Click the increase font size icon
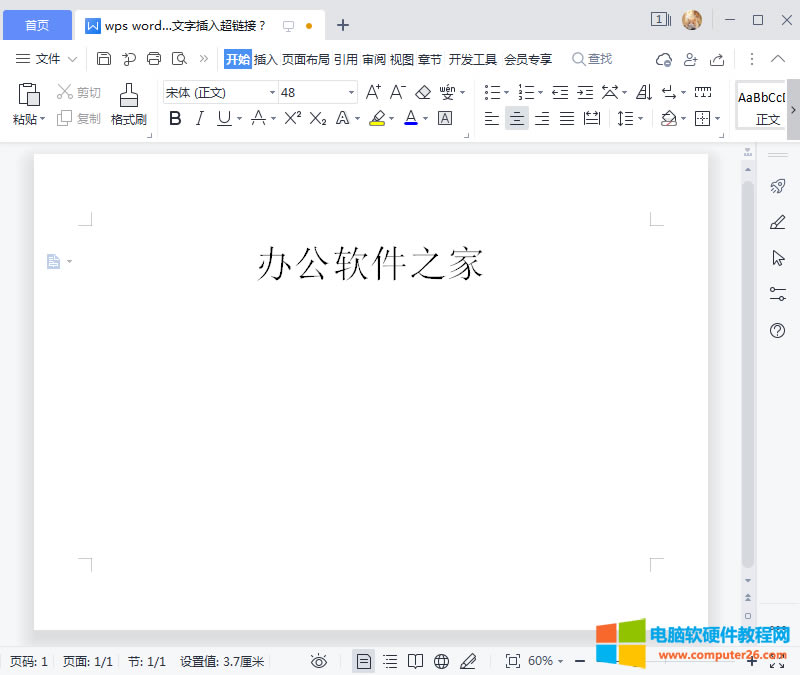The image size is (800, 675). 373,92
